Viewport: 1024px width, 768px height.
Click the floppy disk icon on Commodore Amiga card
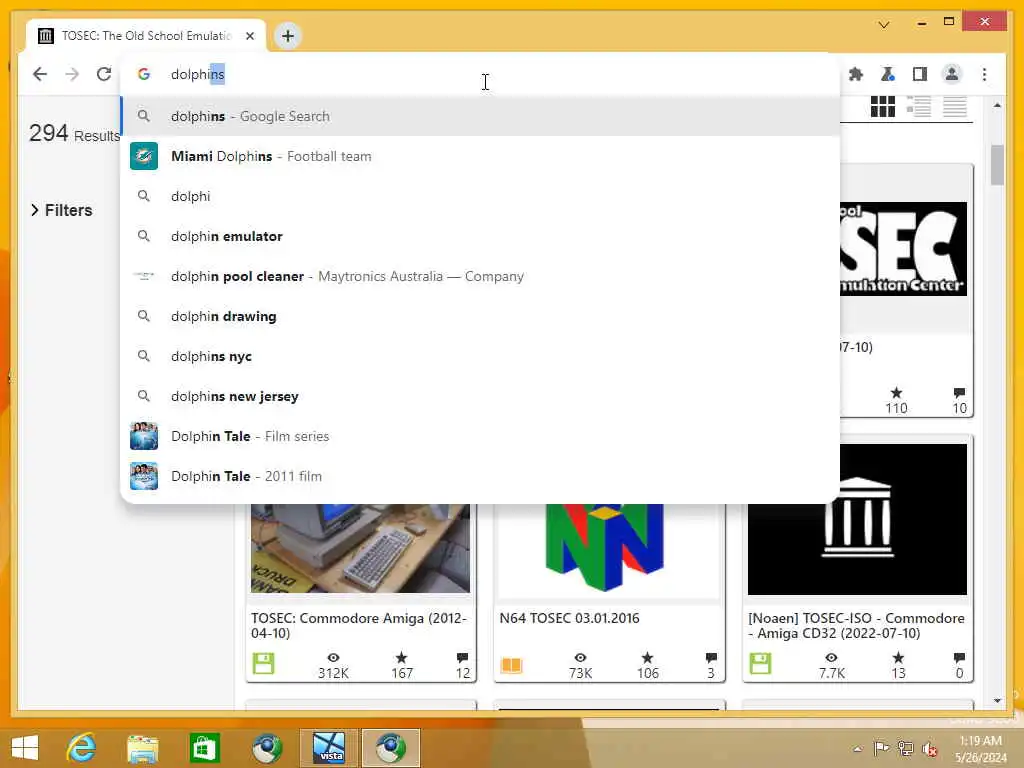coord(263,664)
